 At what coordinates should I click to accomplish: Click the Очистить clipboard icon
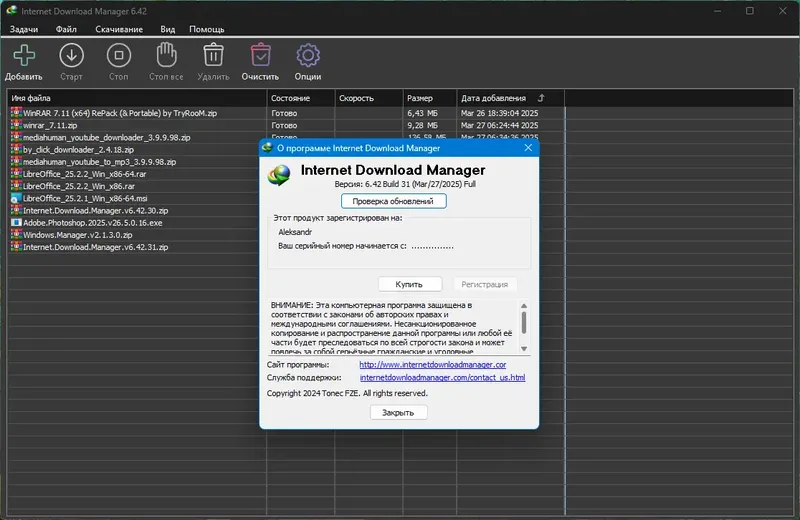[261, 55]
